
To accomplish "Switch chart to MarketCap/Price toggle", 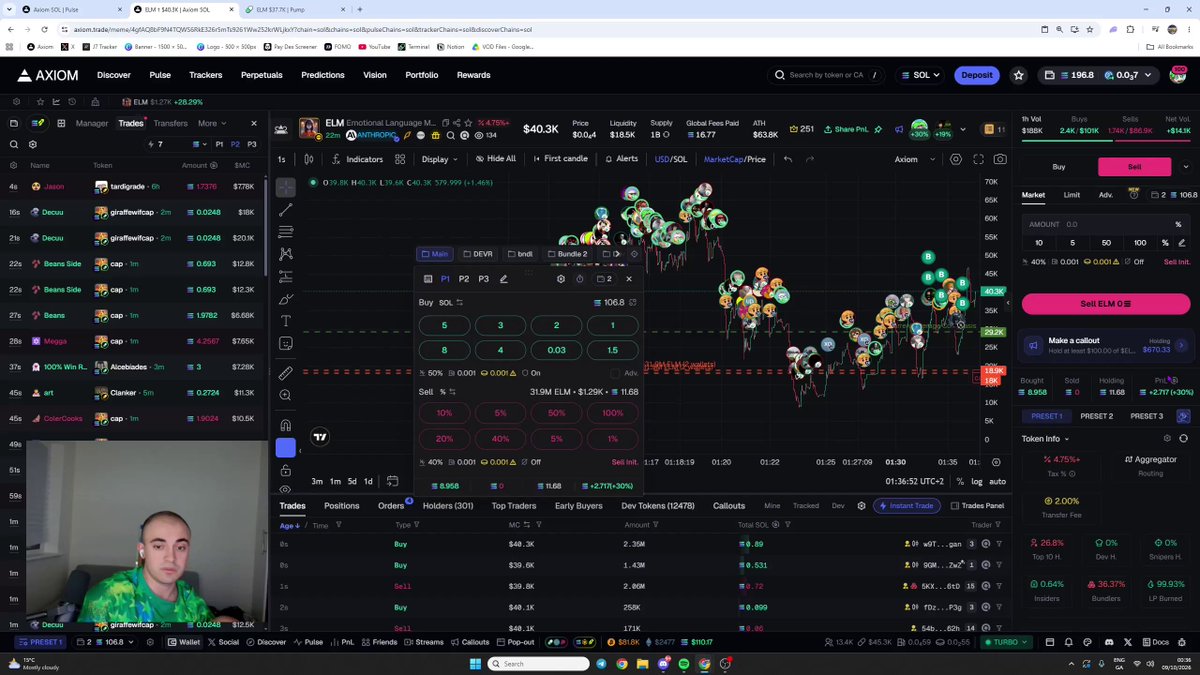I will (x=734, y=159).
